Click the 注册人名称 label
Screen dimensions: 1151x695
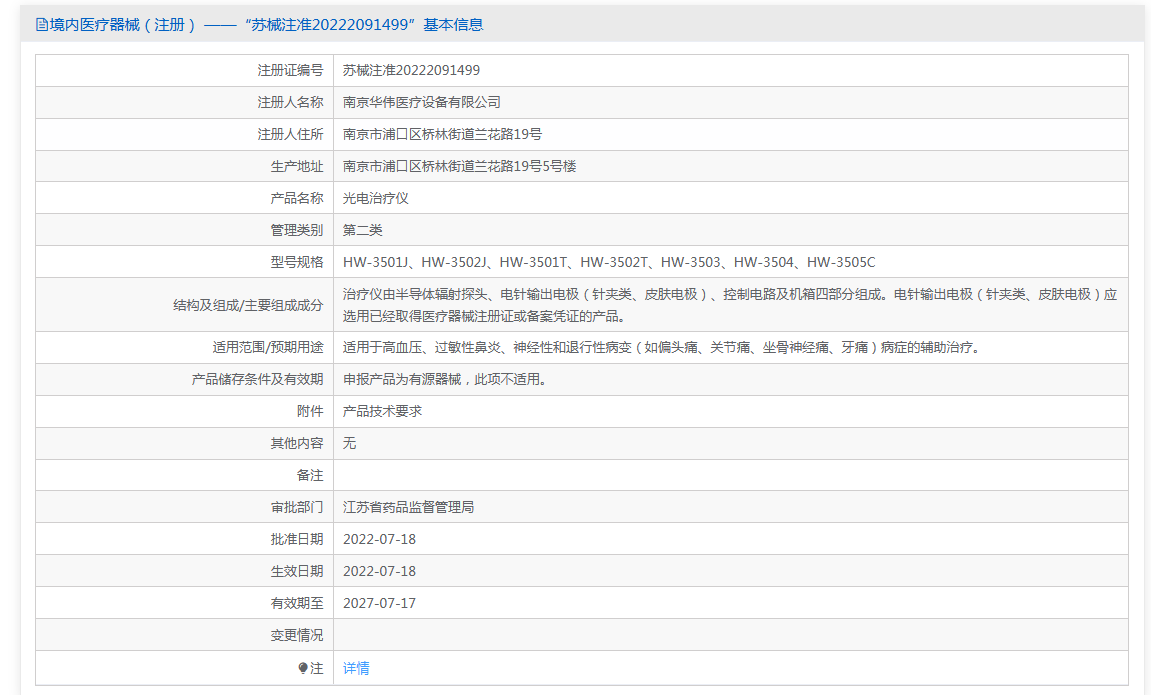click(290, 103)
